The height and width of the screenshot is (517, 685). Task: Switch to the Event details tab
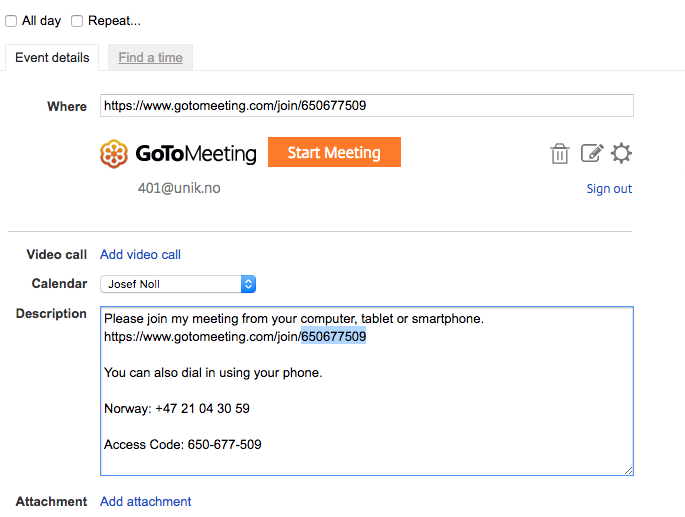pos(52,57)
